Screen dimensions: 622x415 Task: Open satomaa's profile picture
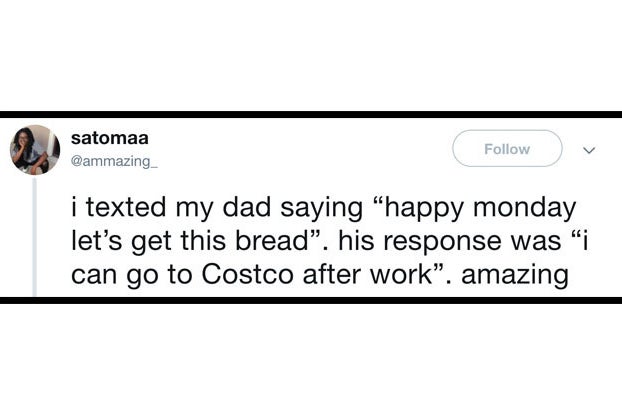pyautogui.click(x=35, y=150)
